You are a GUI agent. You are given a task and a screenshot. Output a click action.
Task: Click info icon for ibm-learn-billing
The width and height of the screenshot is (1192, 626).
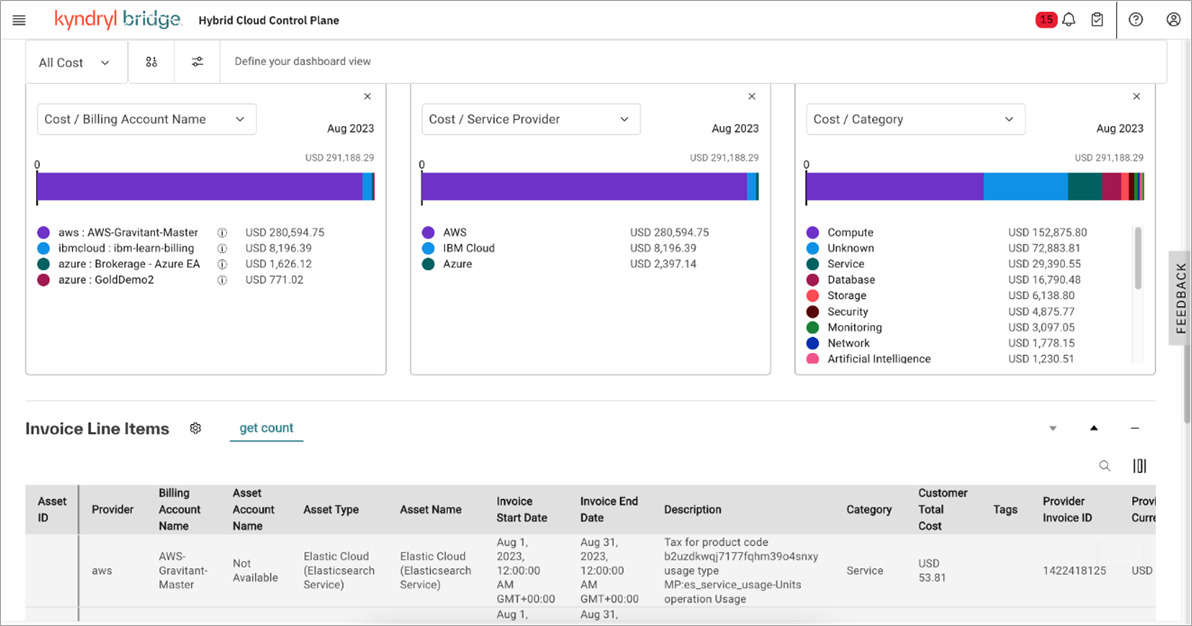[222, 249]
